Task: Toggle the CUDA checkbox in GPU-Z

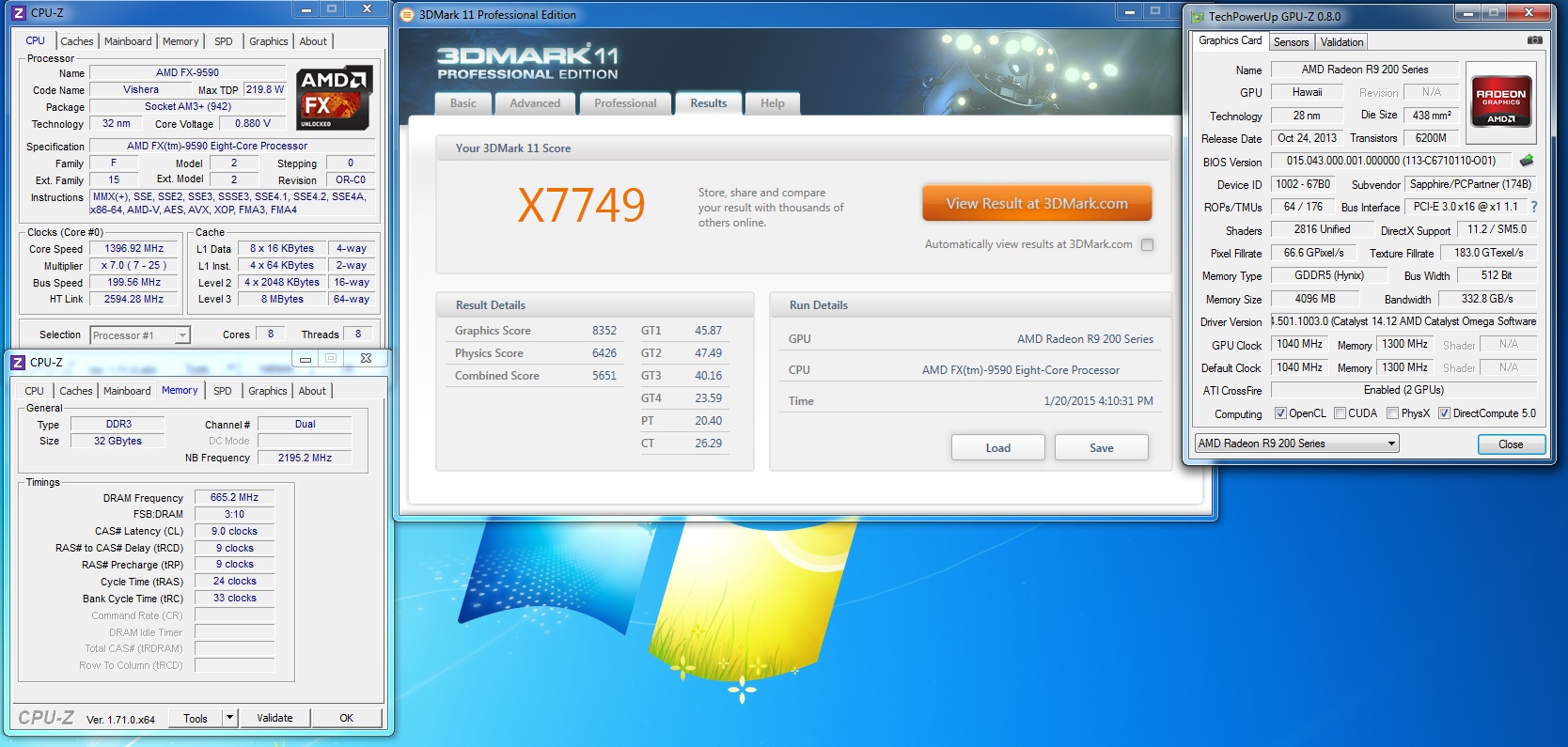Action: pyautogui.click(x=1340, y=413)
